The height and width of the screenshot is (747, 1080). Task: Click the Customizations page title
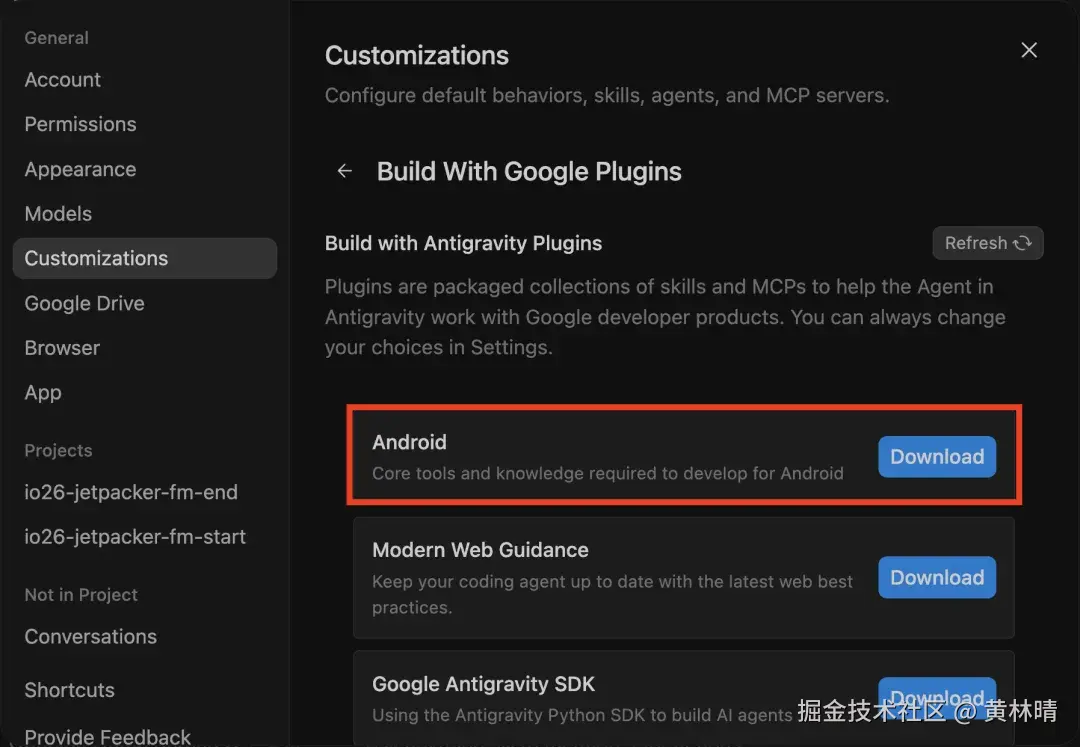pyautogui.click(x=417, y=55)
